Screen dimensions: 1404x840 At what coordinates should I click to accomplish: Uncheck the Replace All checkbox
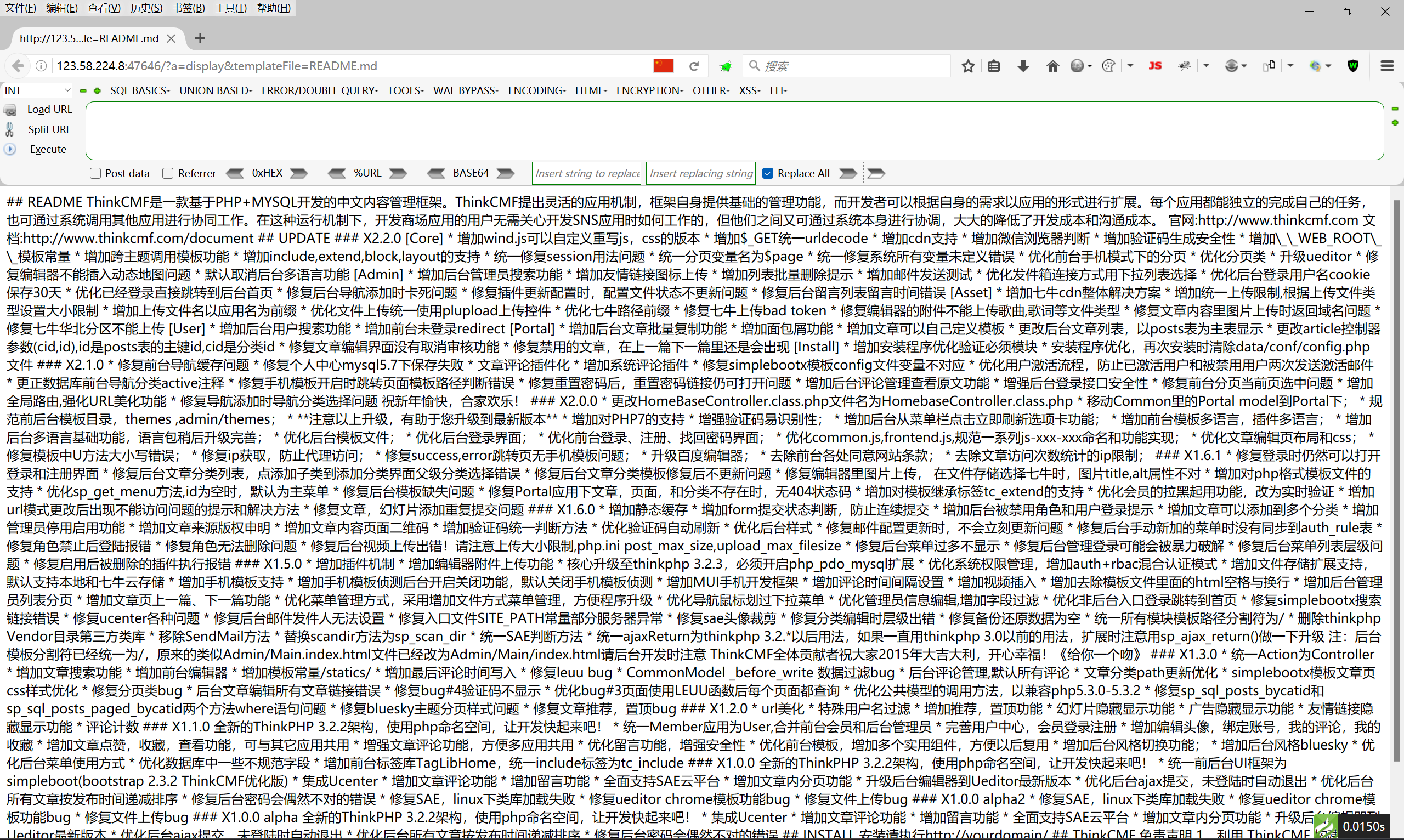coord(768,173)
